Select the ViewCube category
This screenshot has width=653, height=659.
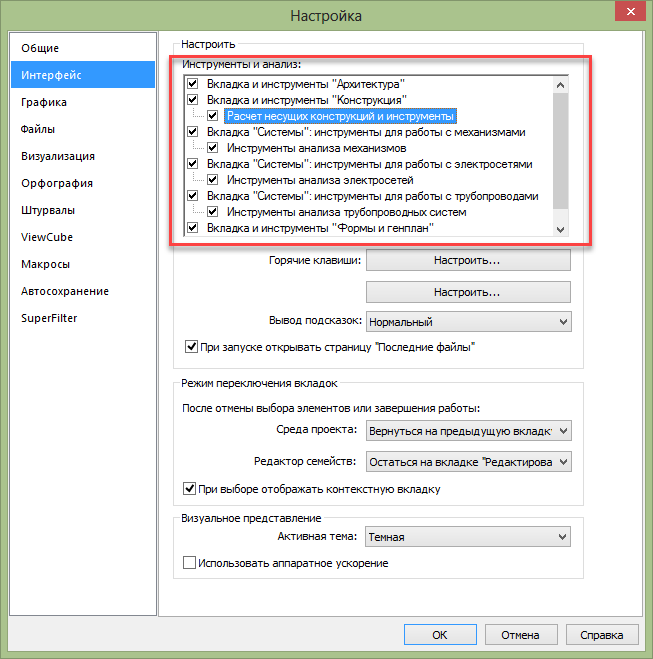(x=83, y=237)
